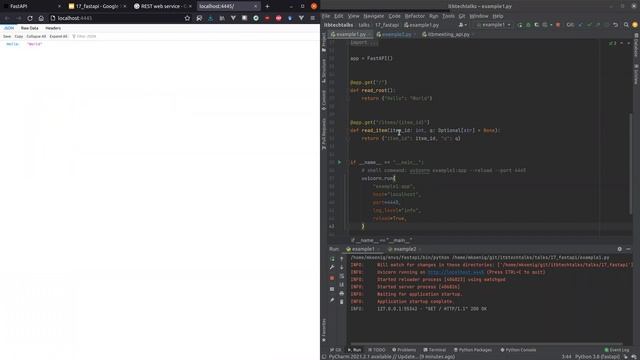
Task: Click 17_fastapi in the breadcrumb path
Action: click(x=387, y=25)
